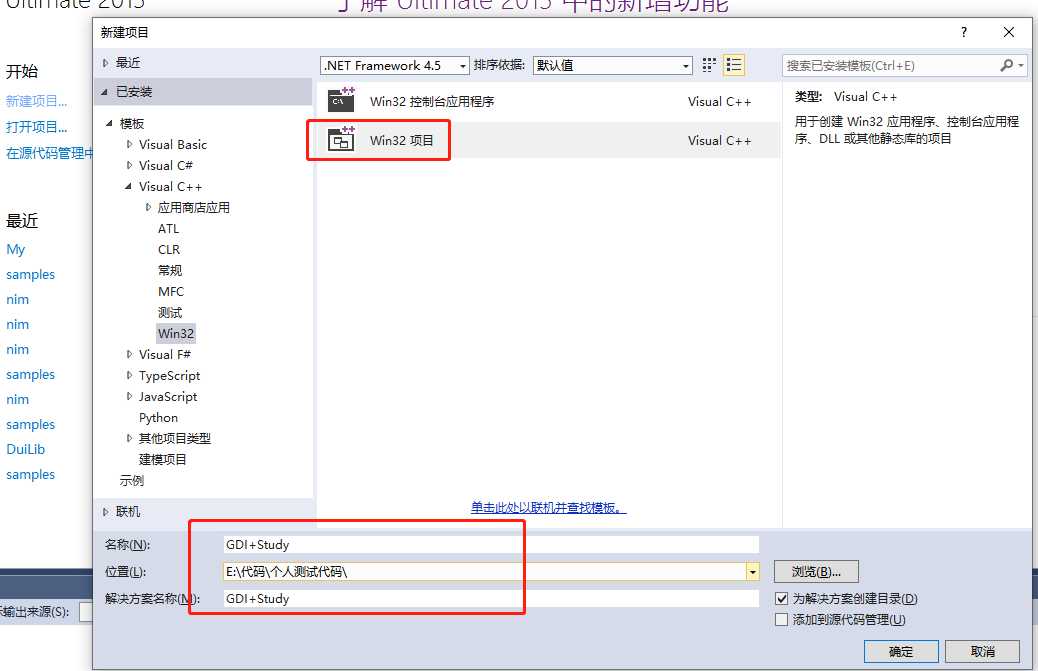Click the 浏览(B)... button
This screenshot has width=1038, height=671.
[x=816, y=572]
